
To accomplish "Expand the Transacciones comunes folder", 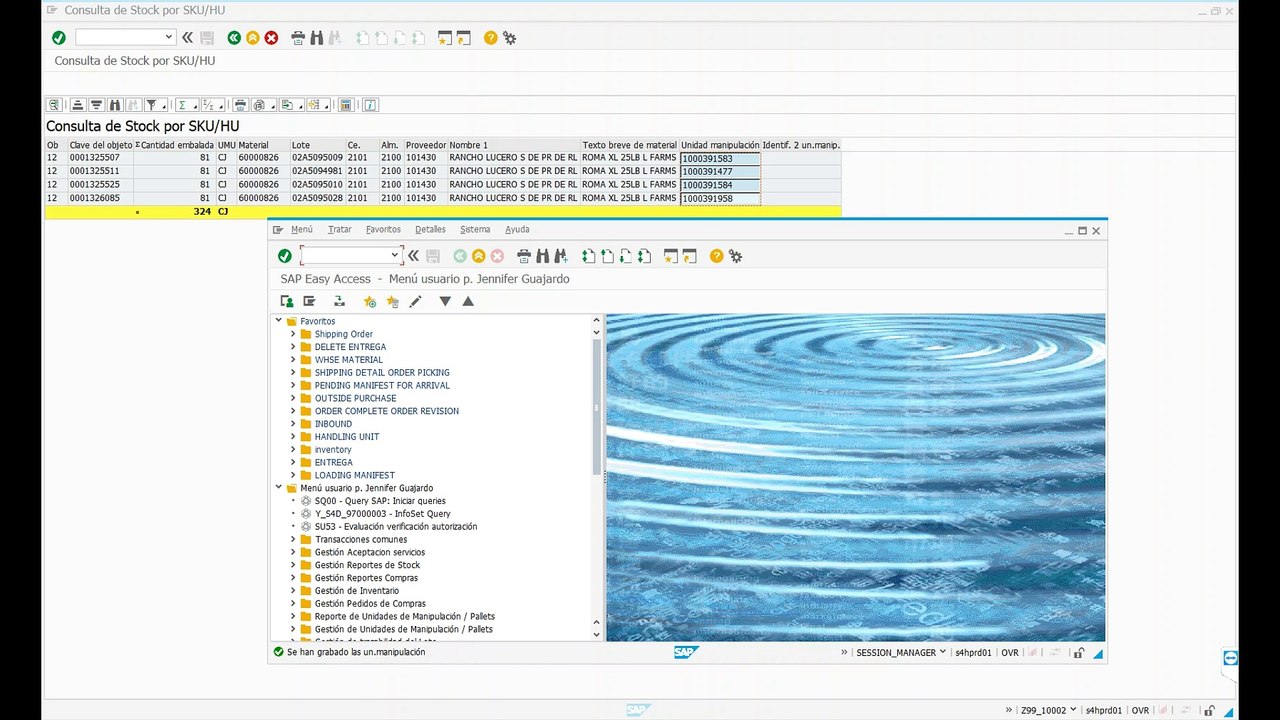I will click(293, 540).
